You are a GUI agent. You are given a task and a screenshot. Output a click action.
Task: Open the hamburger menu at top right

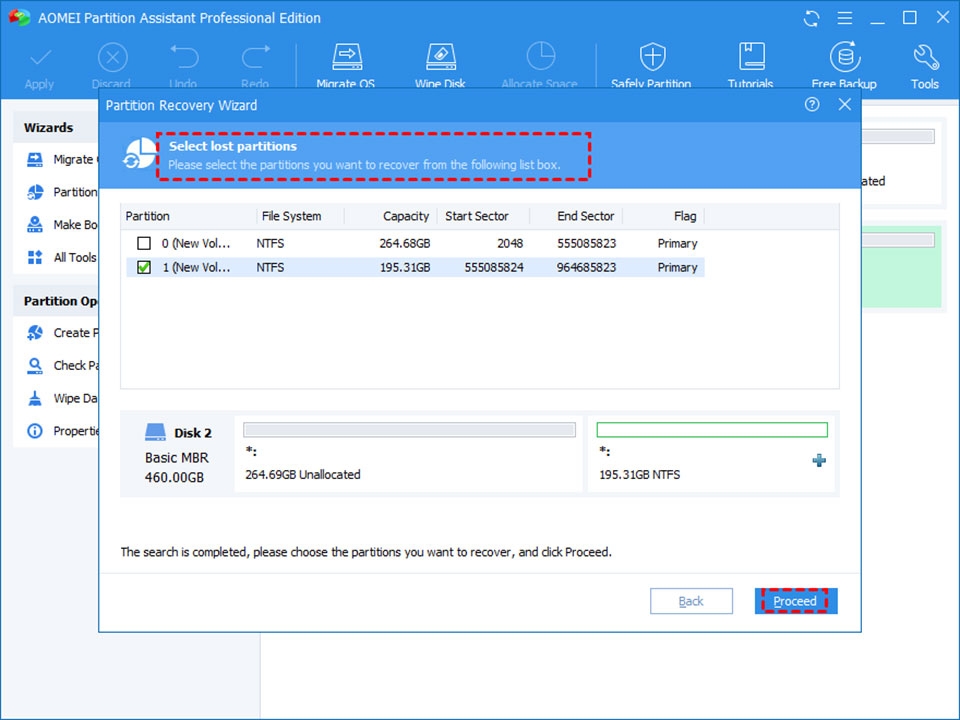tap(844, 17)
